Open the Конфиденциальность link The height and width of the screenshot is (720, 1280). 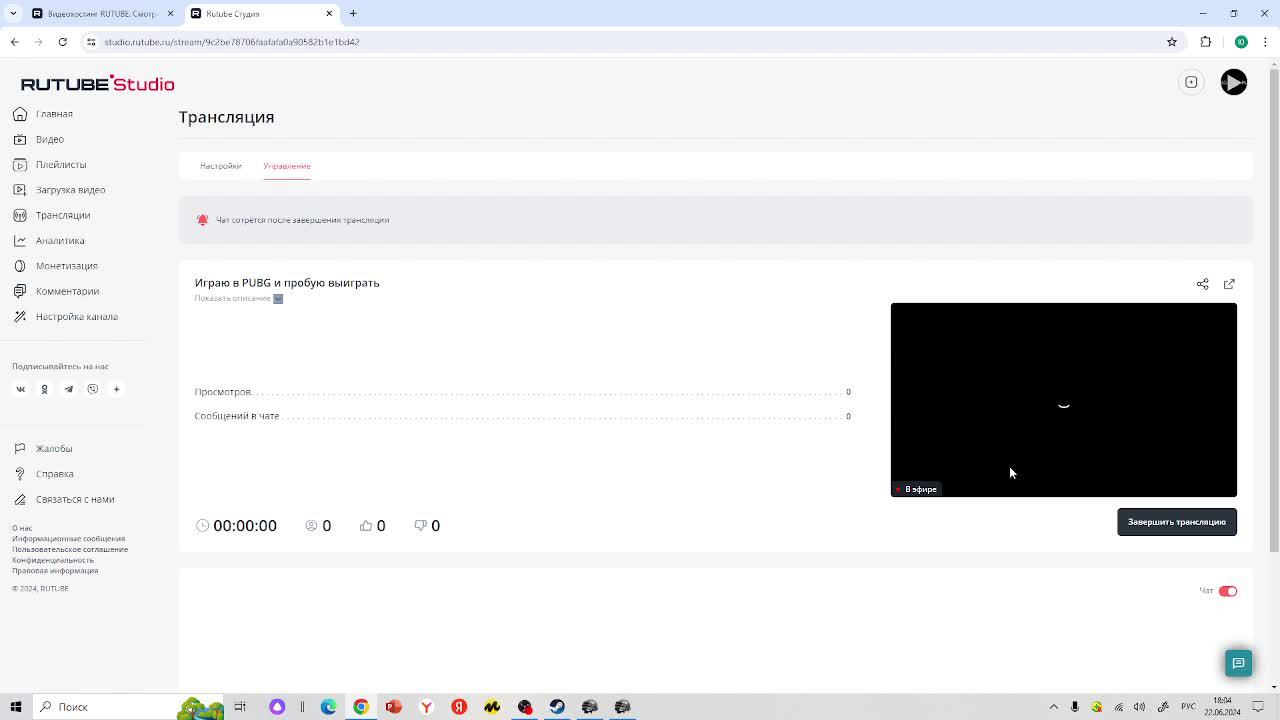click(x=53, y=560)
